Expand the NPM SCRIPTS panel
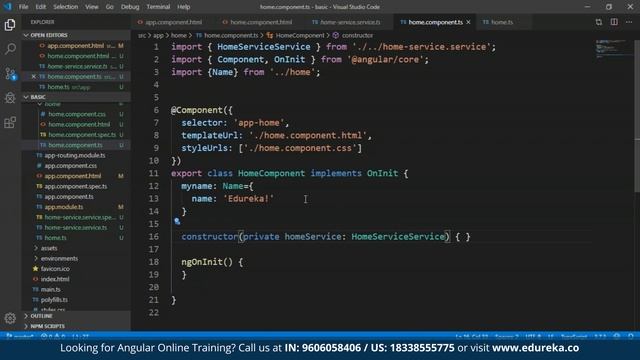The height and width of the screenshot is (360, 640). 76,326
